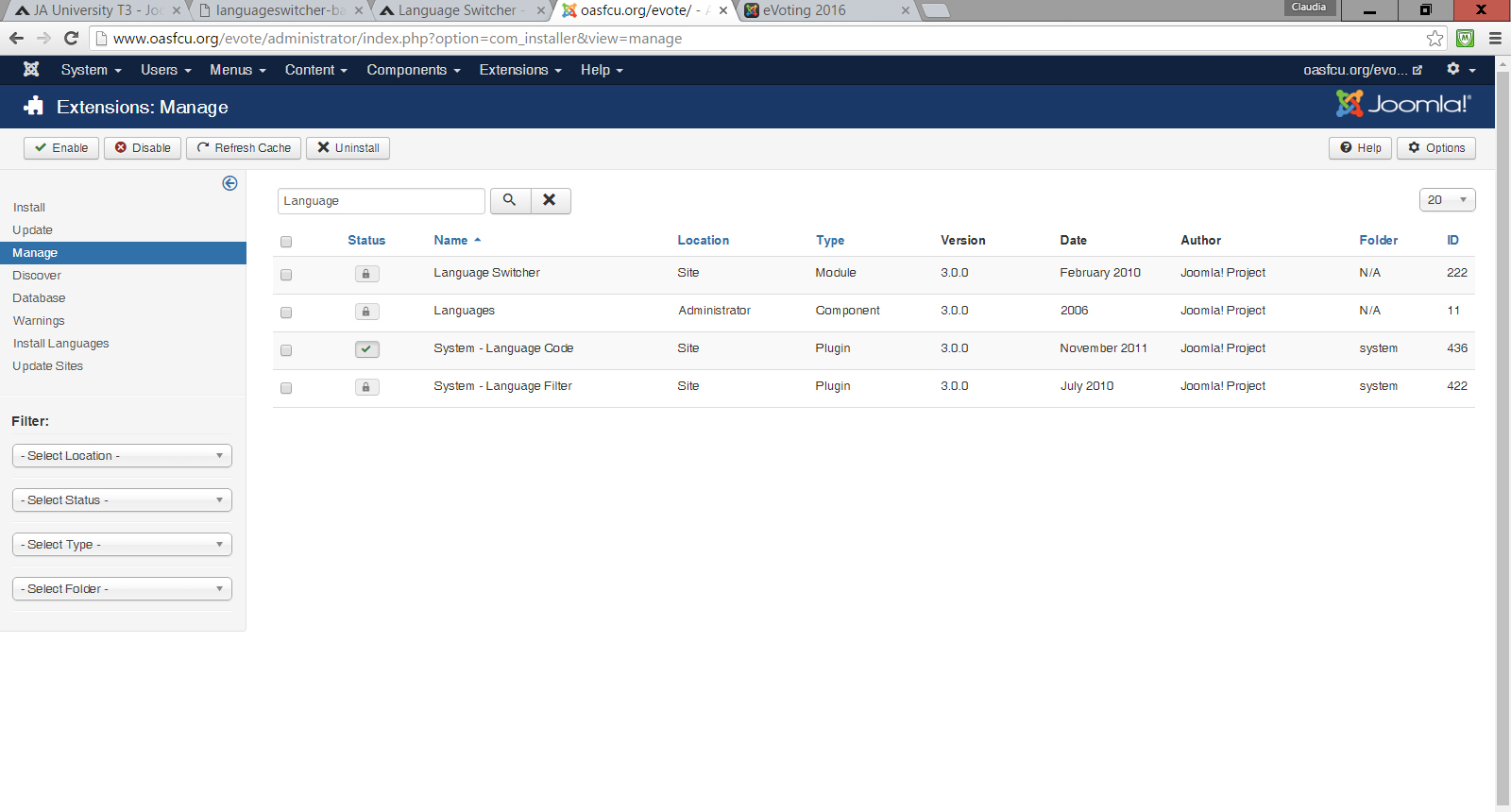The width and height of the screenshot is (1511, 812).
Task: Go to Update in sidebar
Action: tap(33, 230)
